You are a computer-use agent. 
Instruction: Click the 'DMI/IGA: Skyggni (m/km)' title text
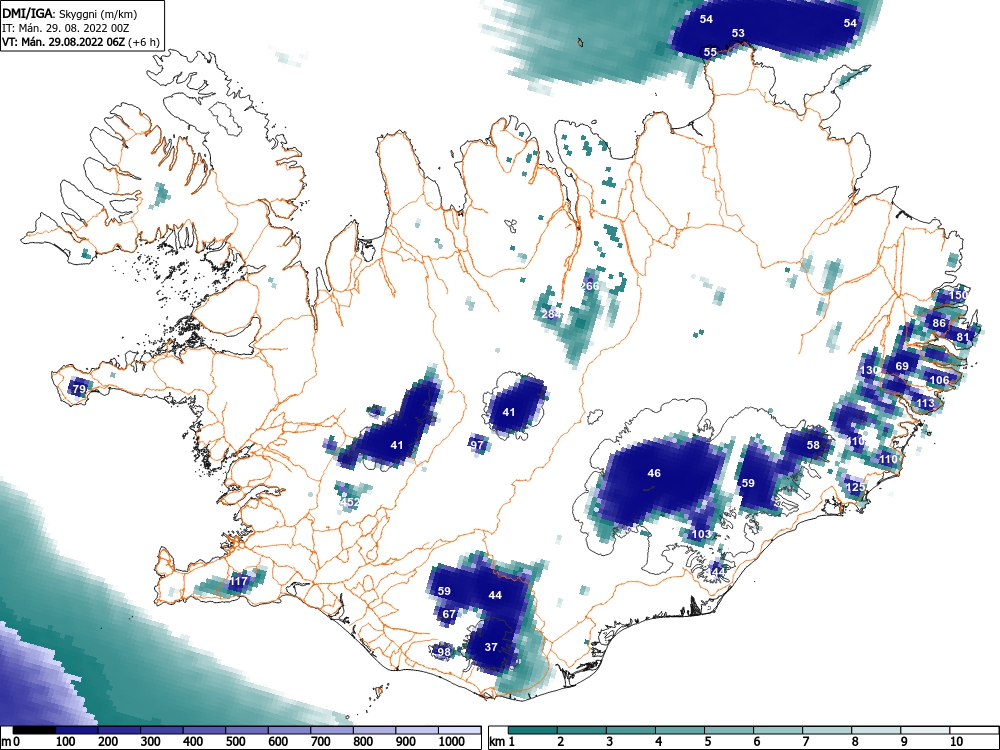tap(70, 13)
